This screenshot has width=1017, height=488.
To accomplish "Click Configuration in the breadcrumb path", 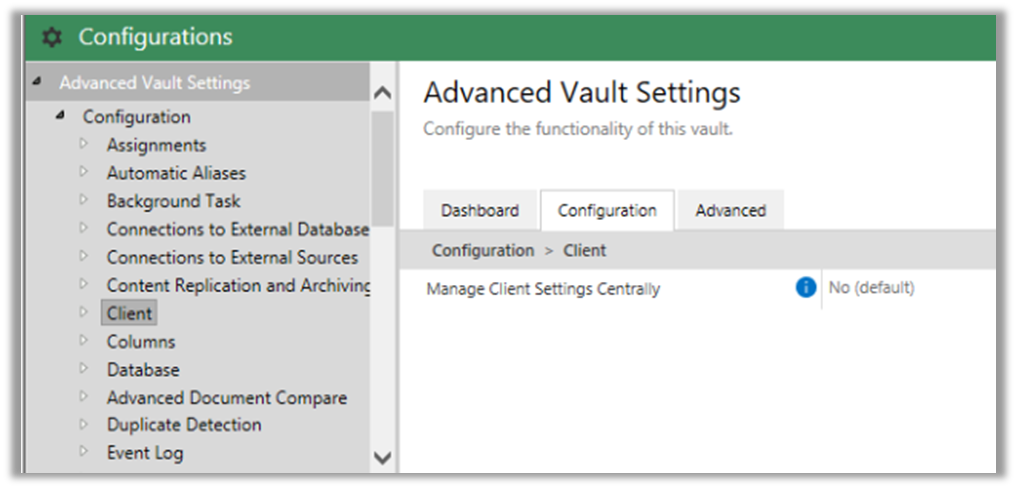I will 483,250.
